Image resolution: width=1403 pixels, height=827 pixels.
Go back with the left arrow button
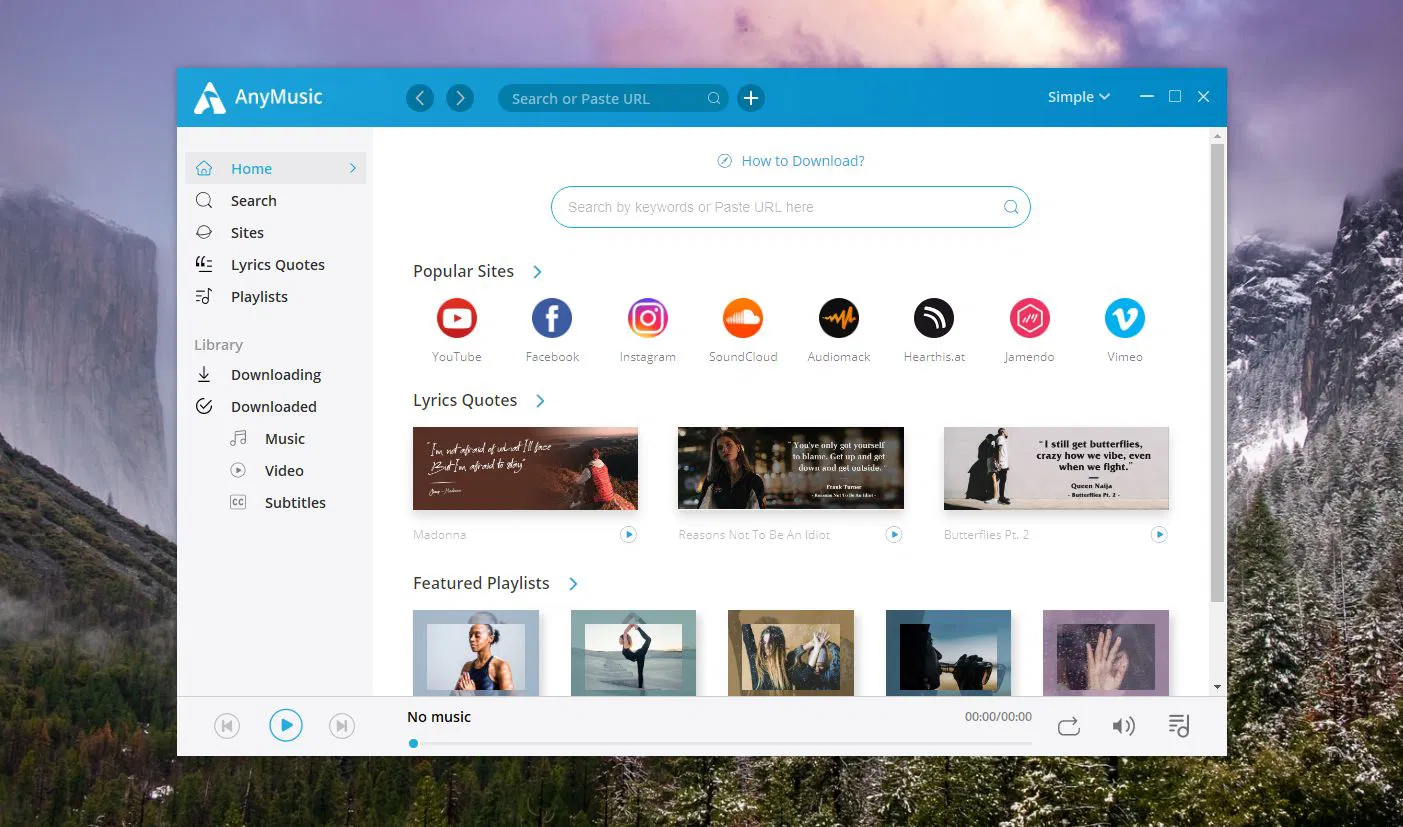point(420,98)
